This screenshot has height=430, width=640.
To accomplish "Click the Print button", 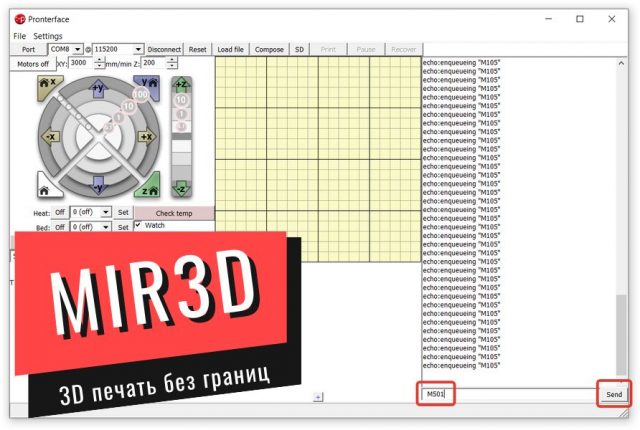I will tap(328, 49).
